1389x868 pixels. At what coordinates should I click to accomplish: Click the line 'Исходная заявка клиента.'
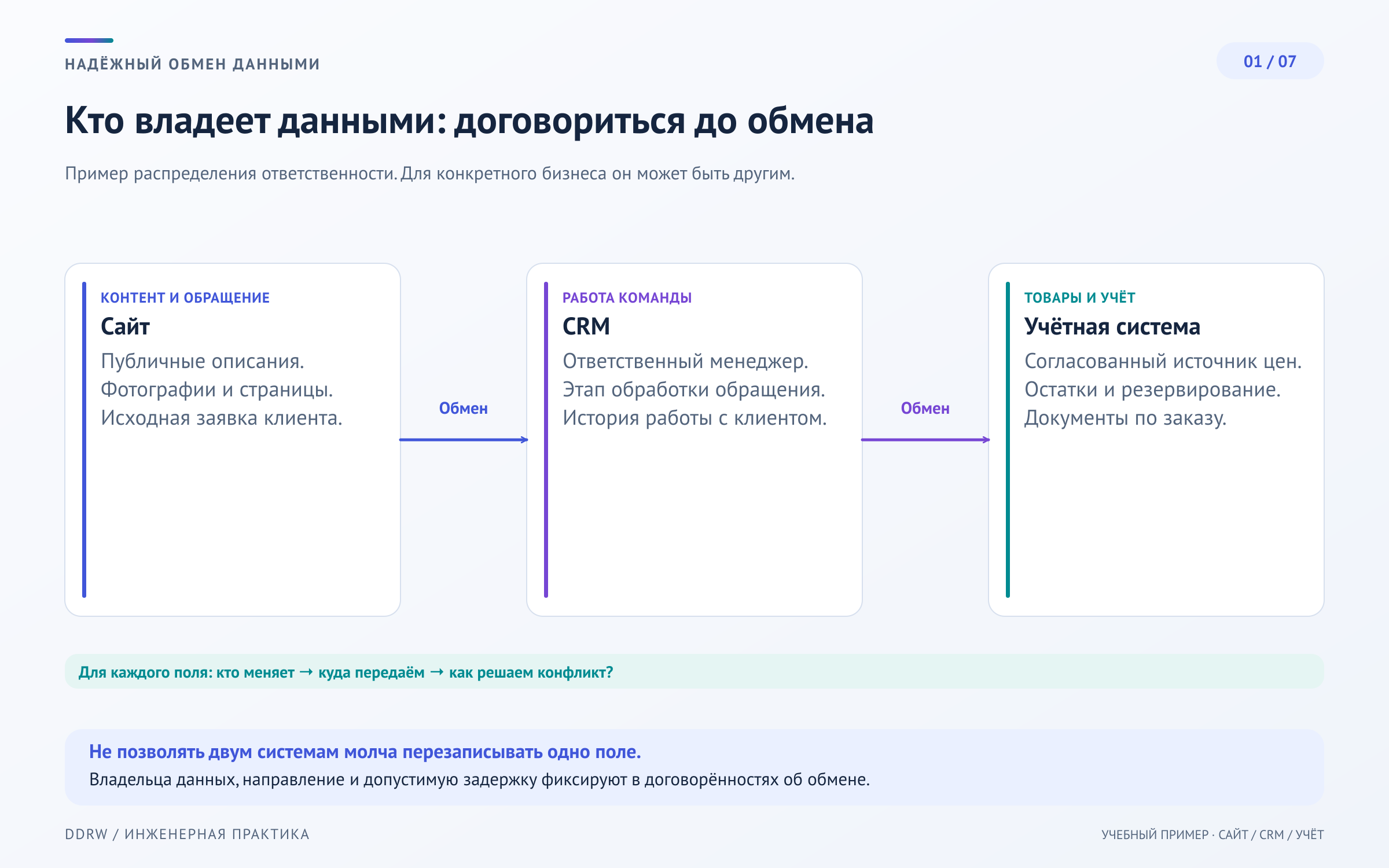coord(222,418)
